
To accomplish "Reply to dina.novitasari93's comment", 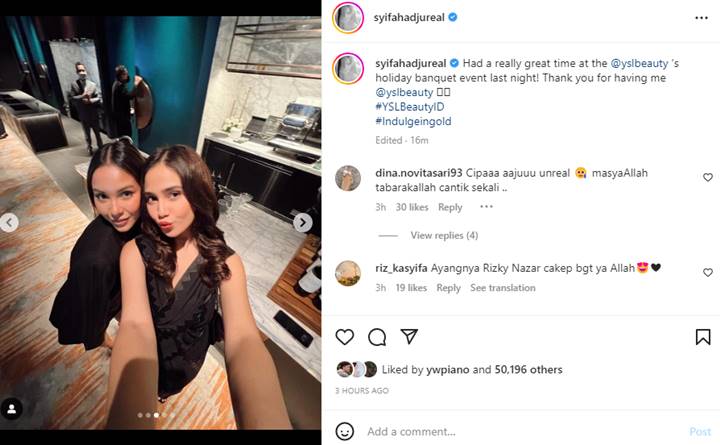I will 450,208.
